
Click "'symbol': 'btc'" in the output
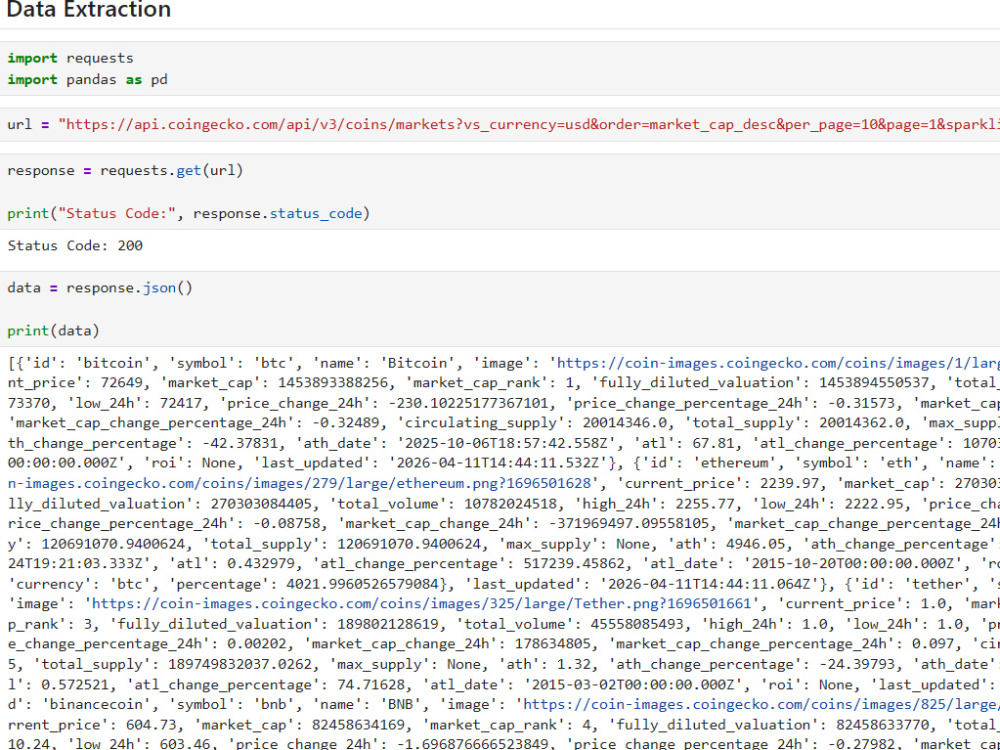(x=228, y=363)
